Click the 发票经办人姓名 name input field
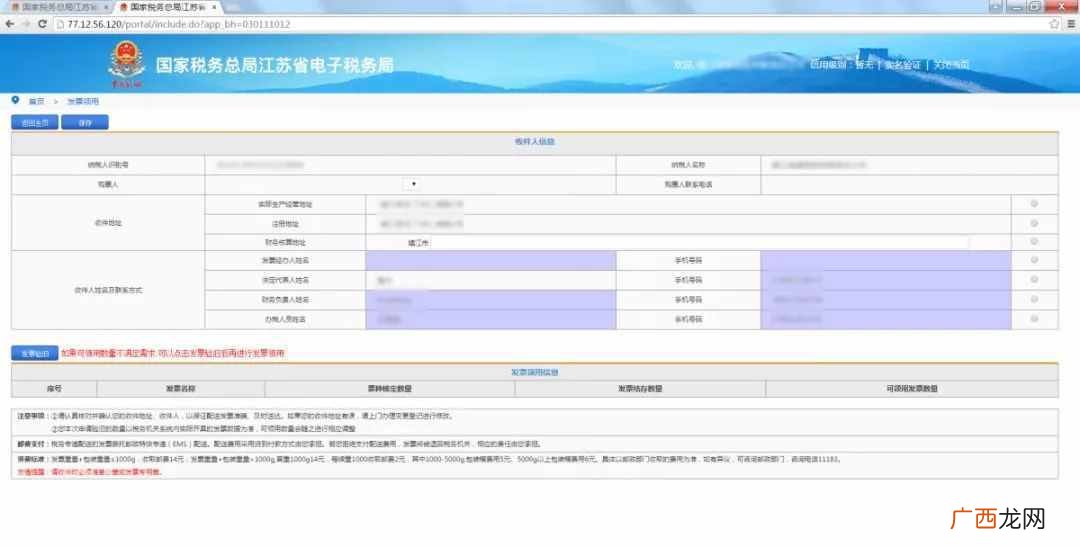This screenshot has width=1080, height=547. coord(490,260)
